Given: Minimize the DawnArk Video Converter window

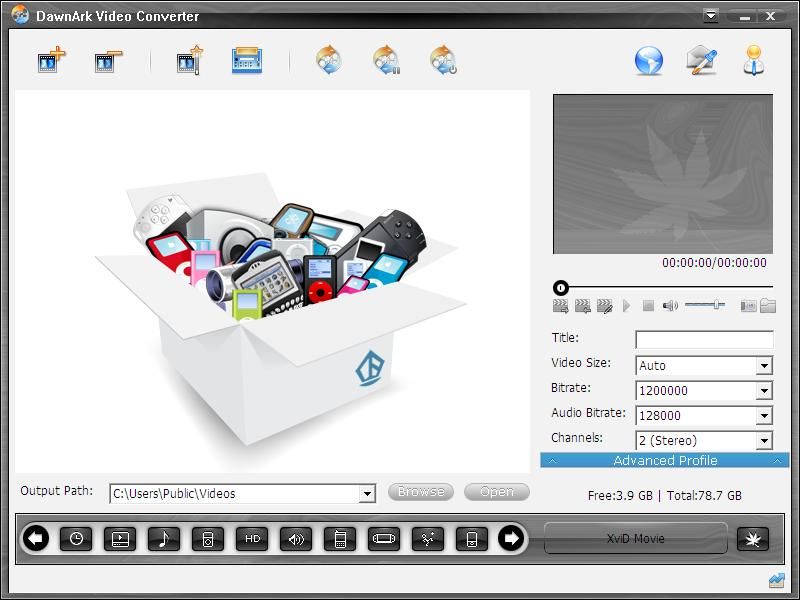Looking at the screenshot, I should pyautogui.click(x=745, y=17).
